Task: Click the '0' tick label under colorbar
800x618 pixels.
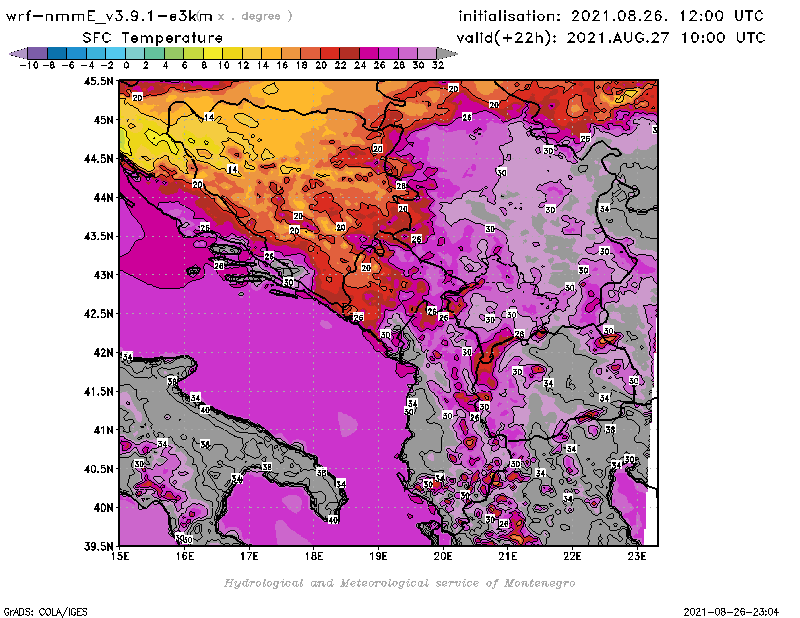Action: pos(126,66)
